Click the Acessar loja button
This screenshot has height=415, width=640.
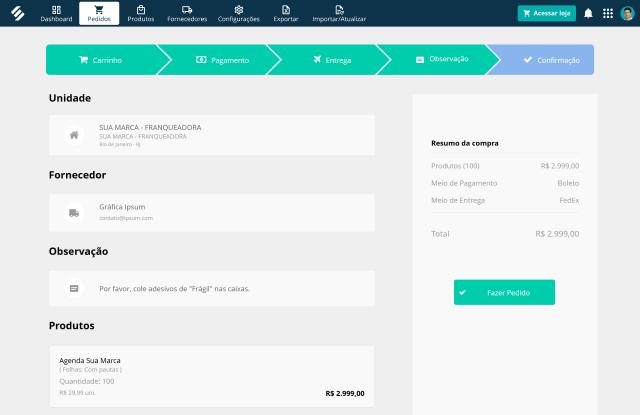click(x=547, y=13)
